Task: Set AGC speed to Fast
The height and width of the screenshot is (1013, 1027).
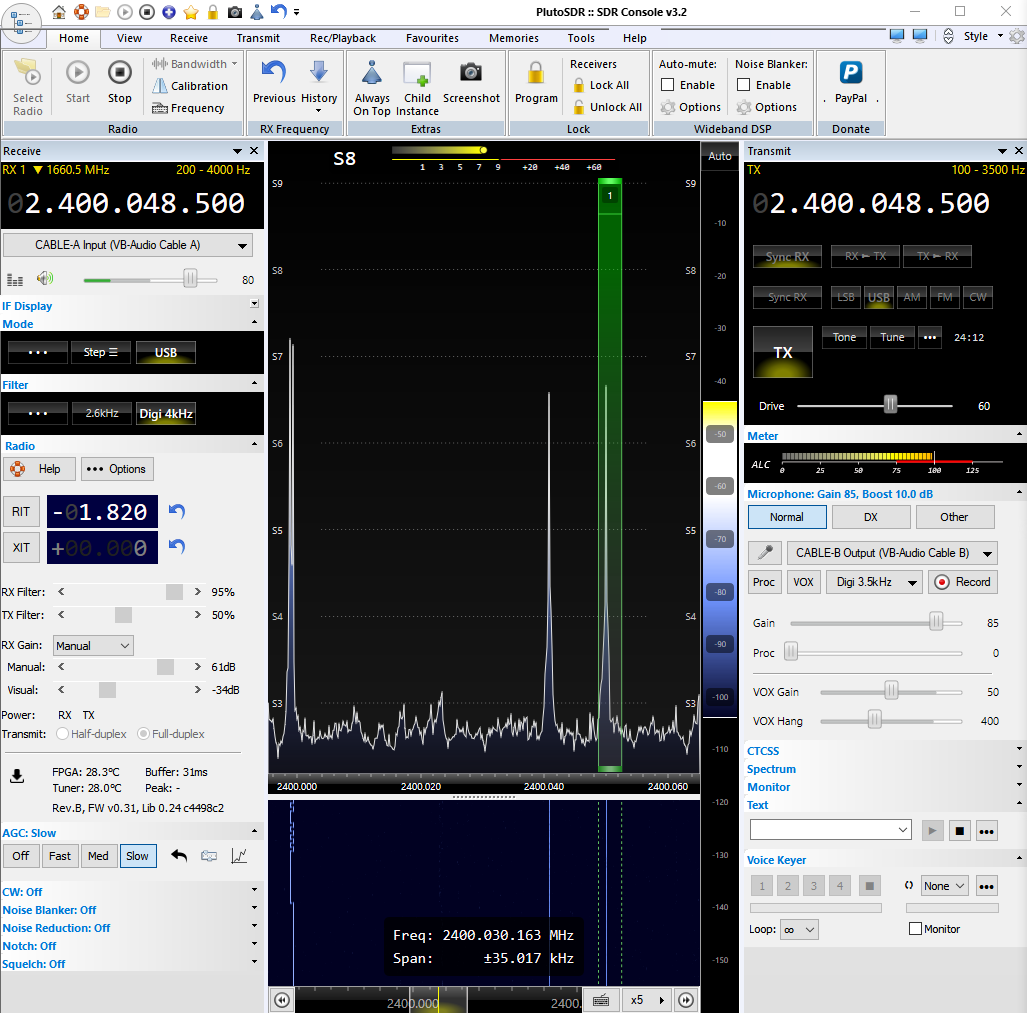Action: 60,856
